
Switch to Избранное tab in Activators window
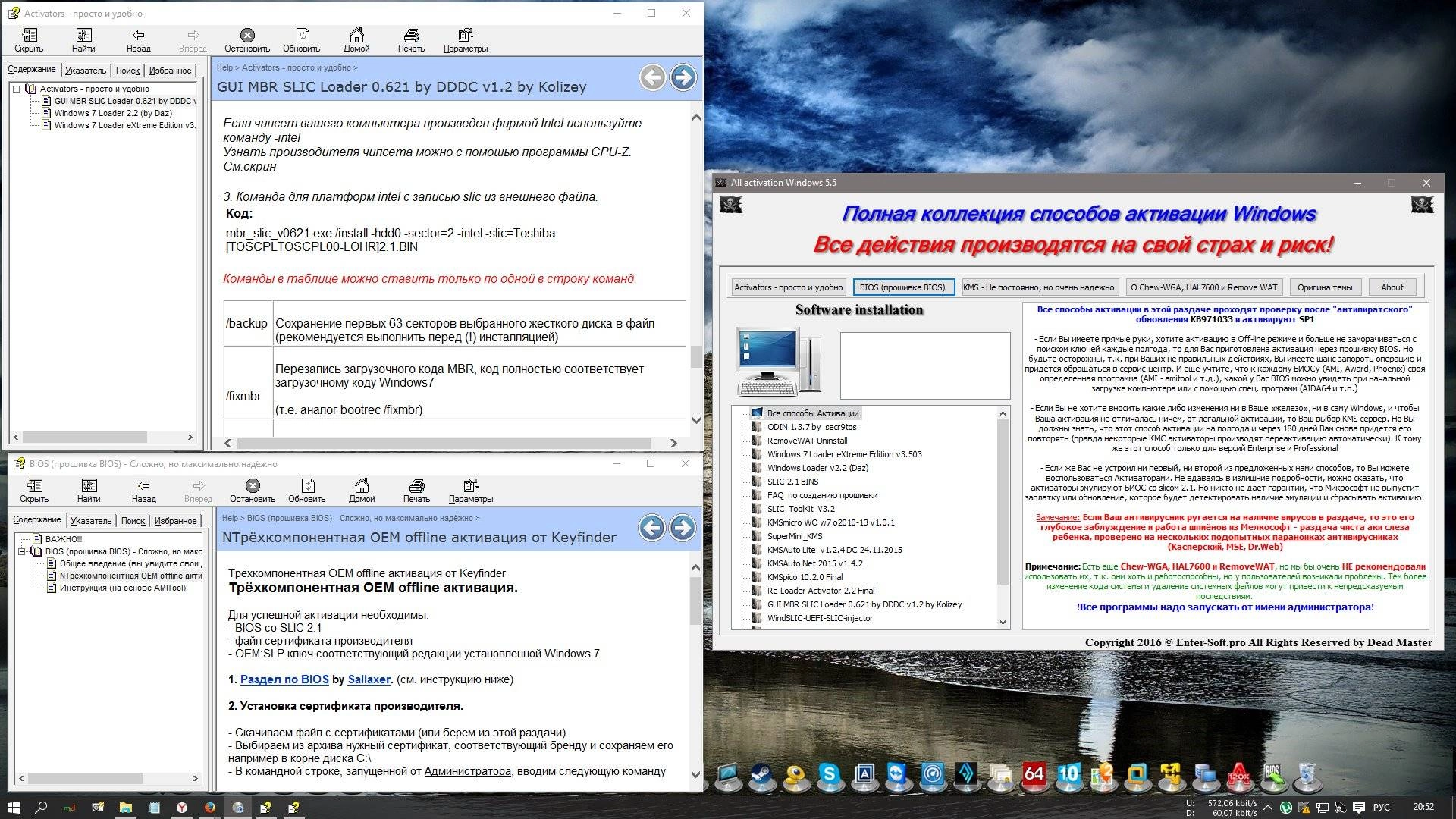170,71
